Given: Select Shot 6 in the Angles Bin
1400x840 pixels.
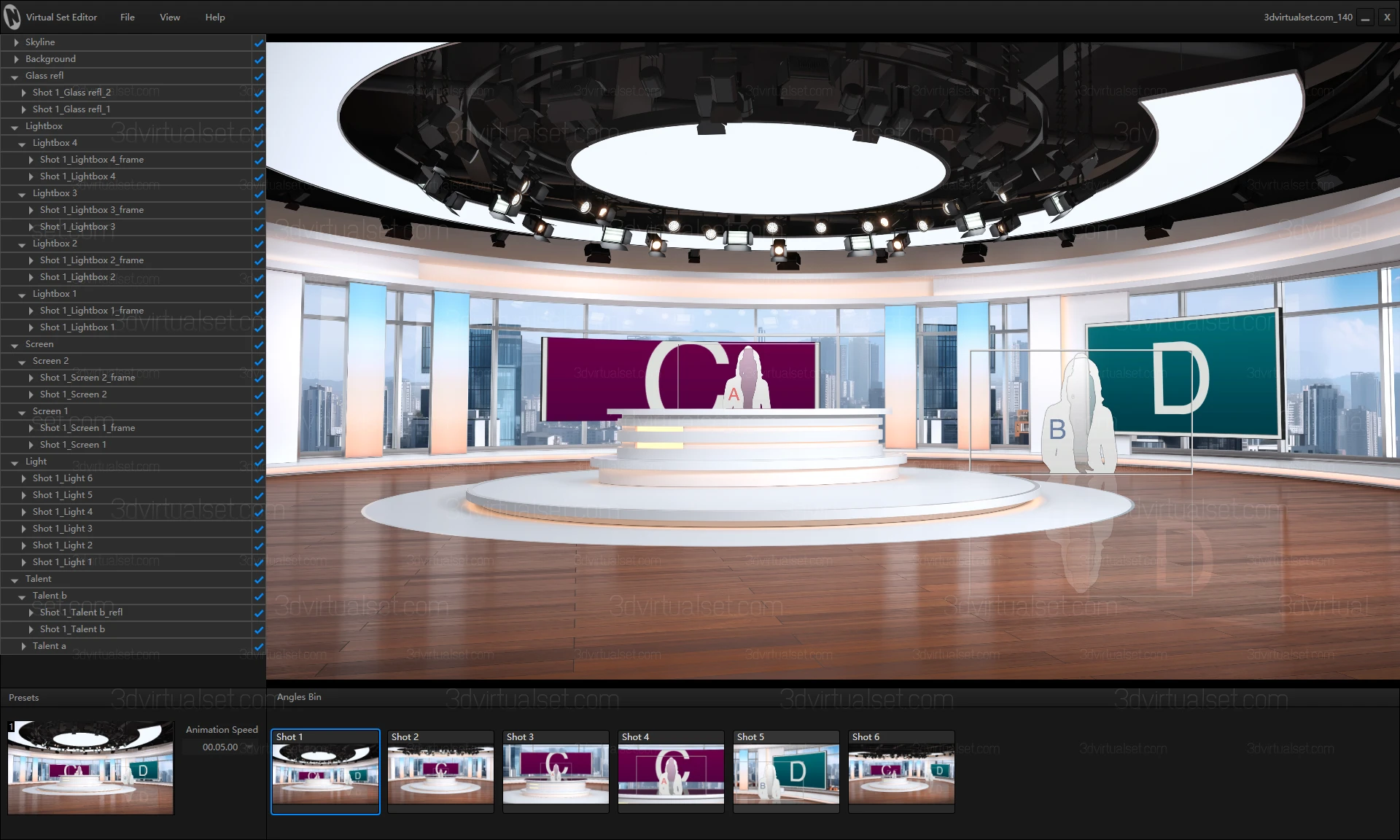Looking at the screenshot, I should tap(901, 771).
